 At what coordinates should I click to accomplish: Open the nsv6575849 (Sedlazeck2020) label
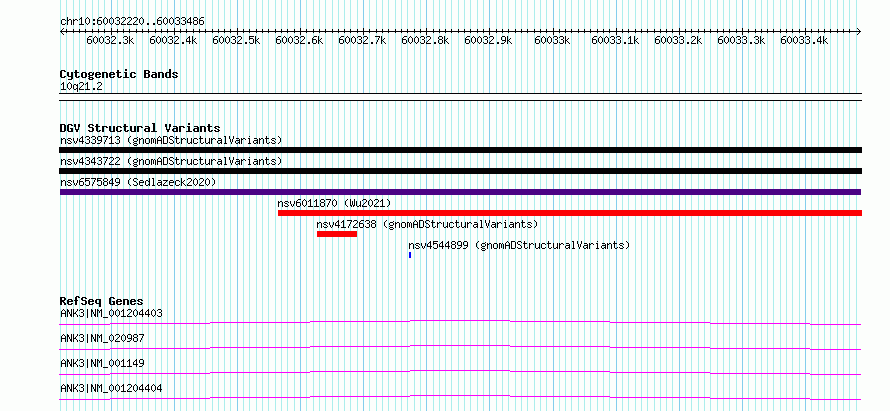click(x=138, y=182)
